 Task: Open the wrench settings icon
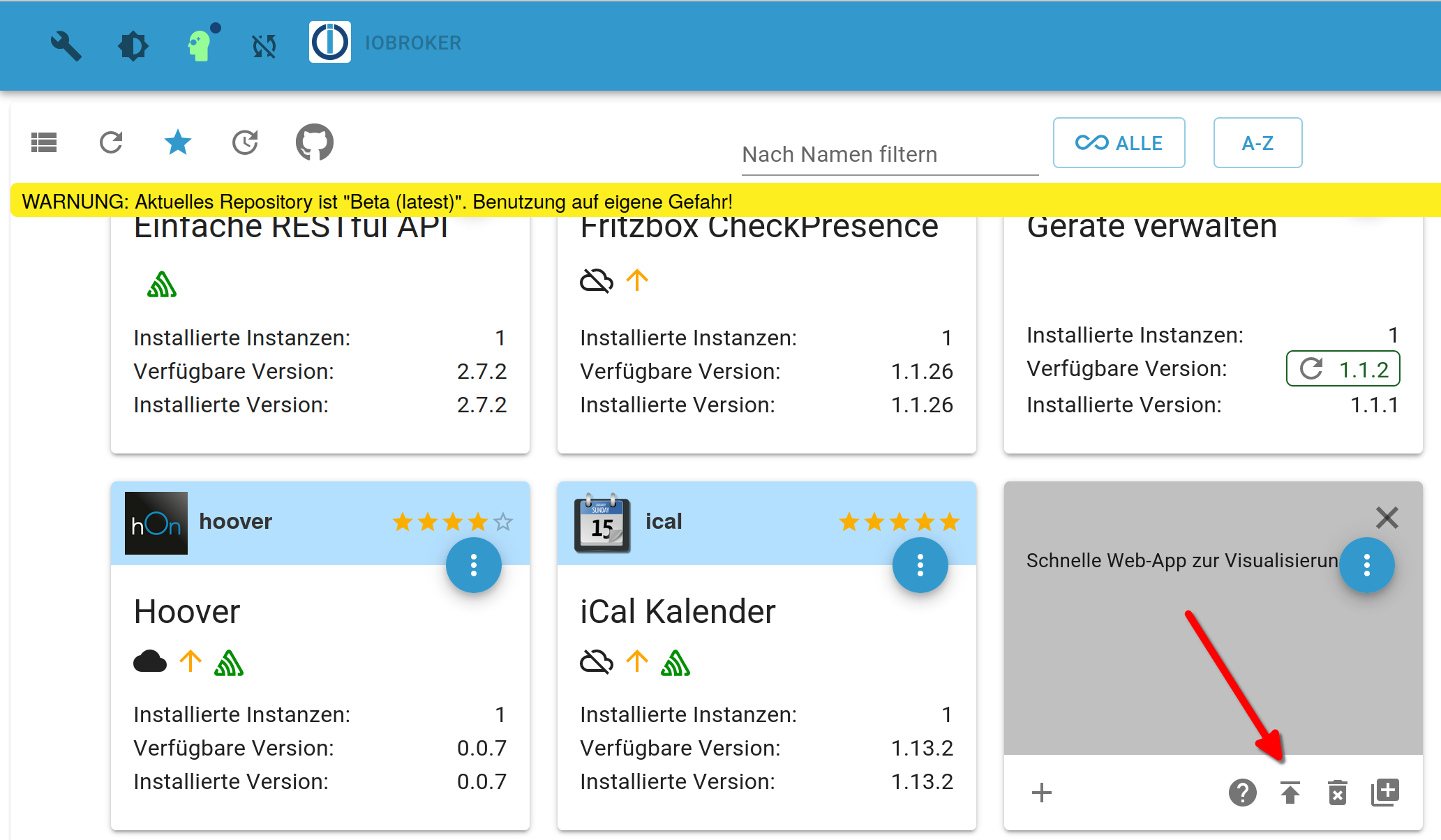pyautogui.click(x=66, y=46)
